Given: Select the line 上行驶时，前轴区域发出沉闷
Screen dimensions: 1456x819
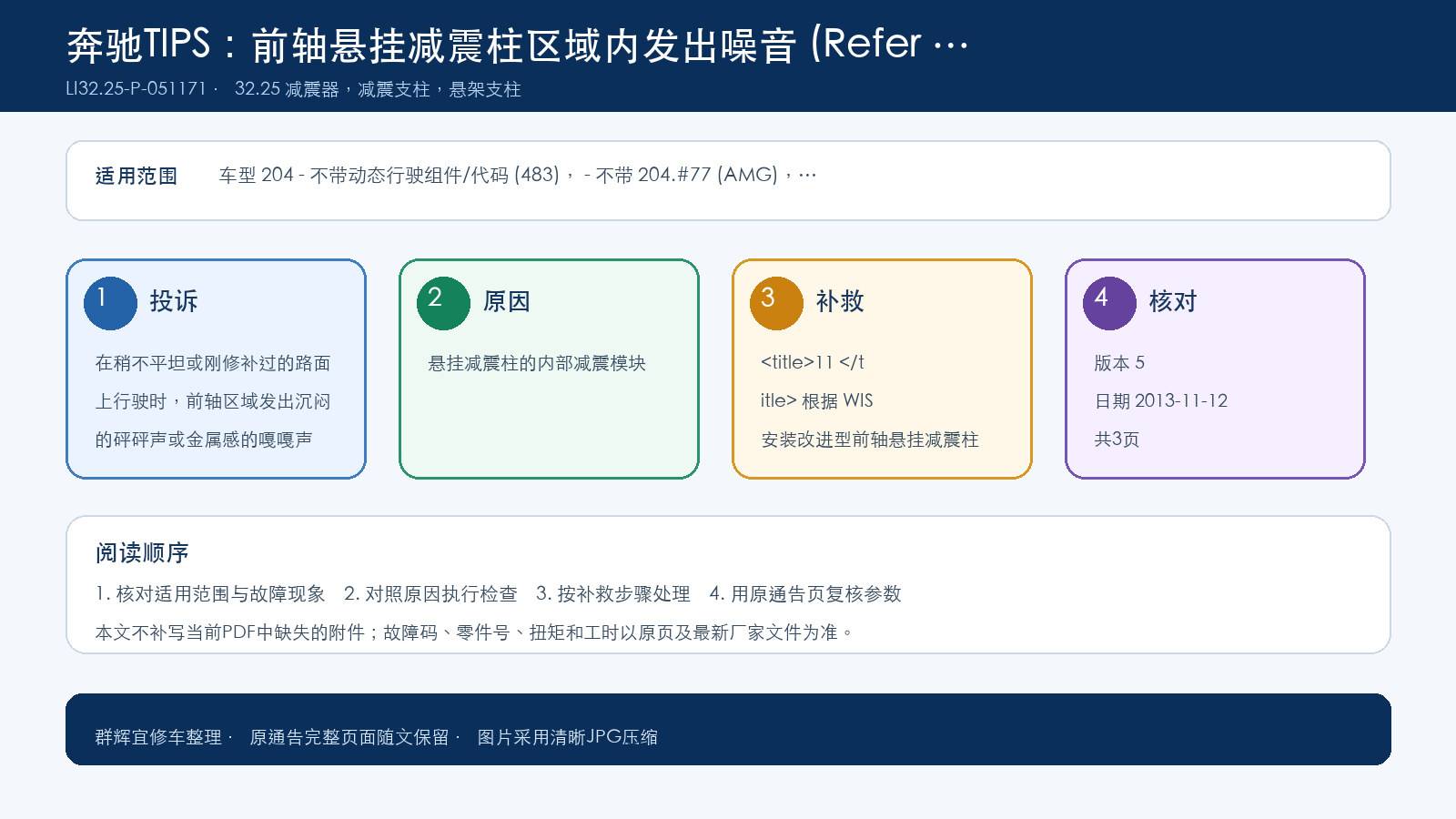Looking at the screenshot, I should (x=213, y=401).
